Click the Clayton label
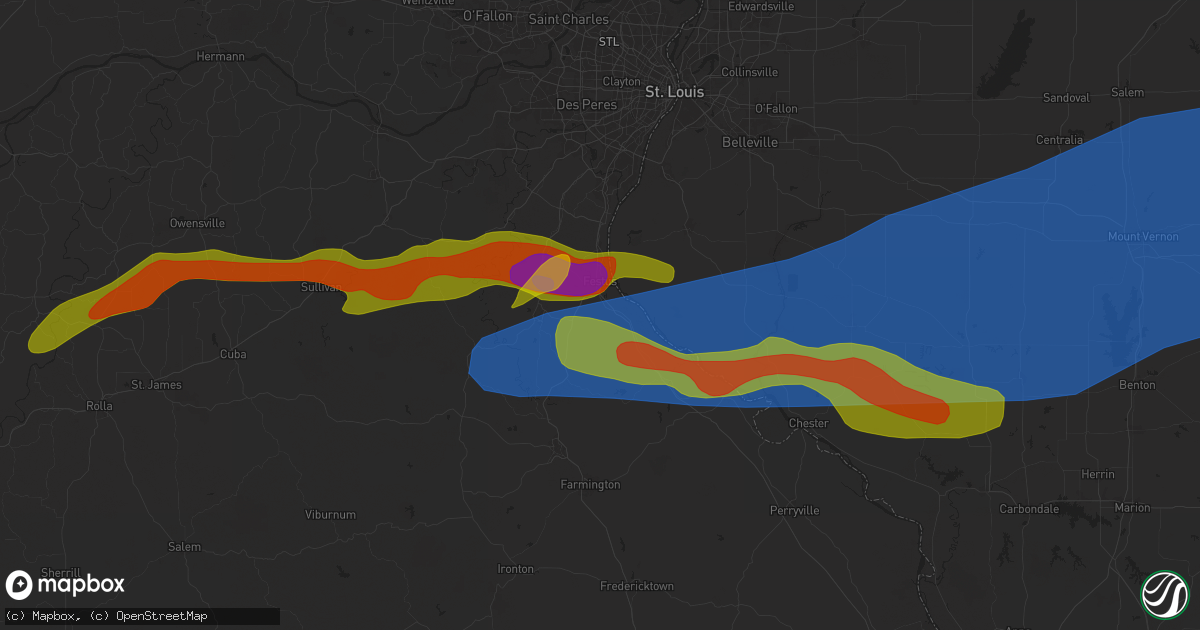Screen dimensions: 1200x630 tap(621, 82)
